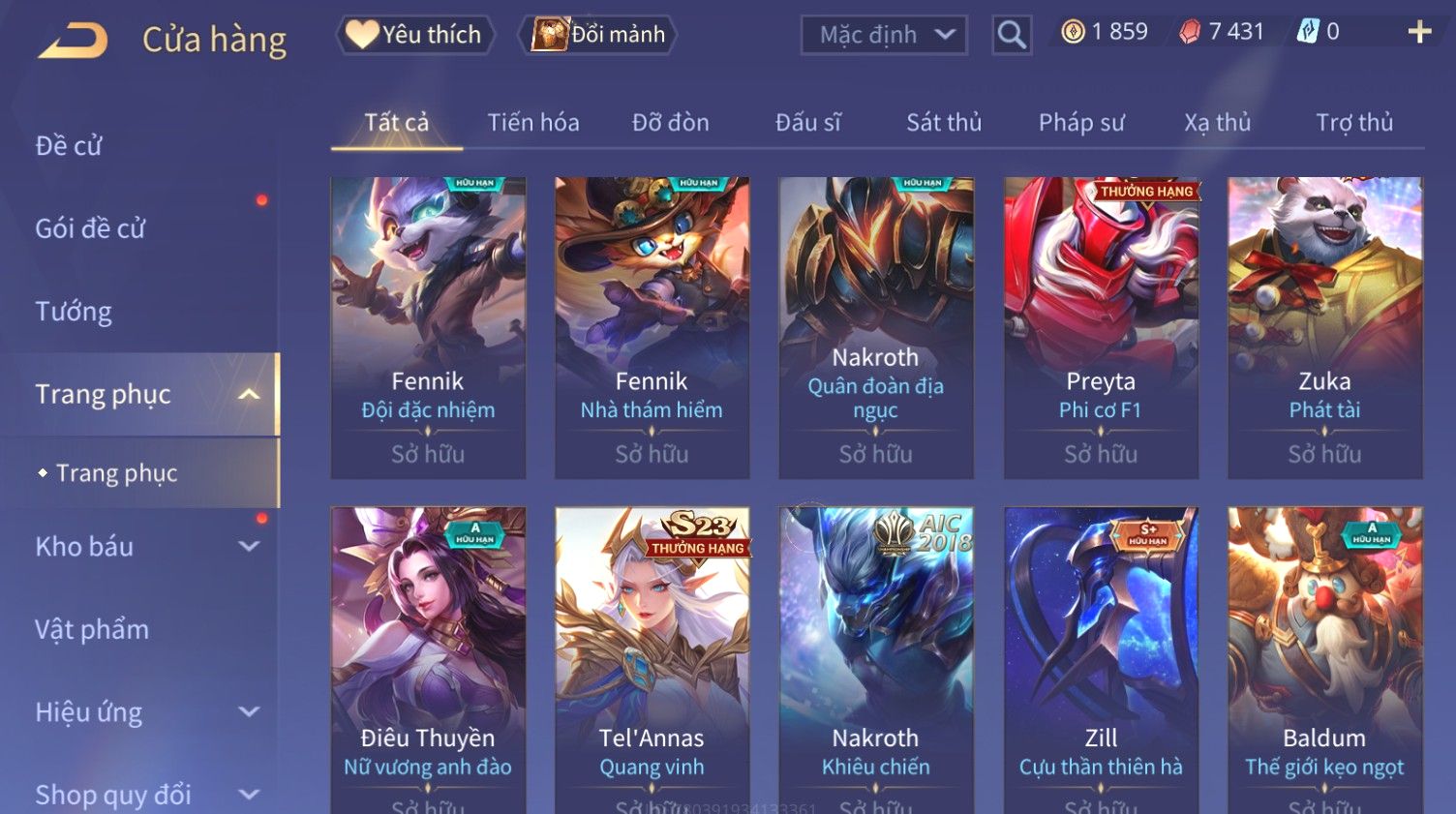Expand the Hiệu ứng sidebar section
The width and height of the screenshot is (1456, 814).
tap(249, 712)
